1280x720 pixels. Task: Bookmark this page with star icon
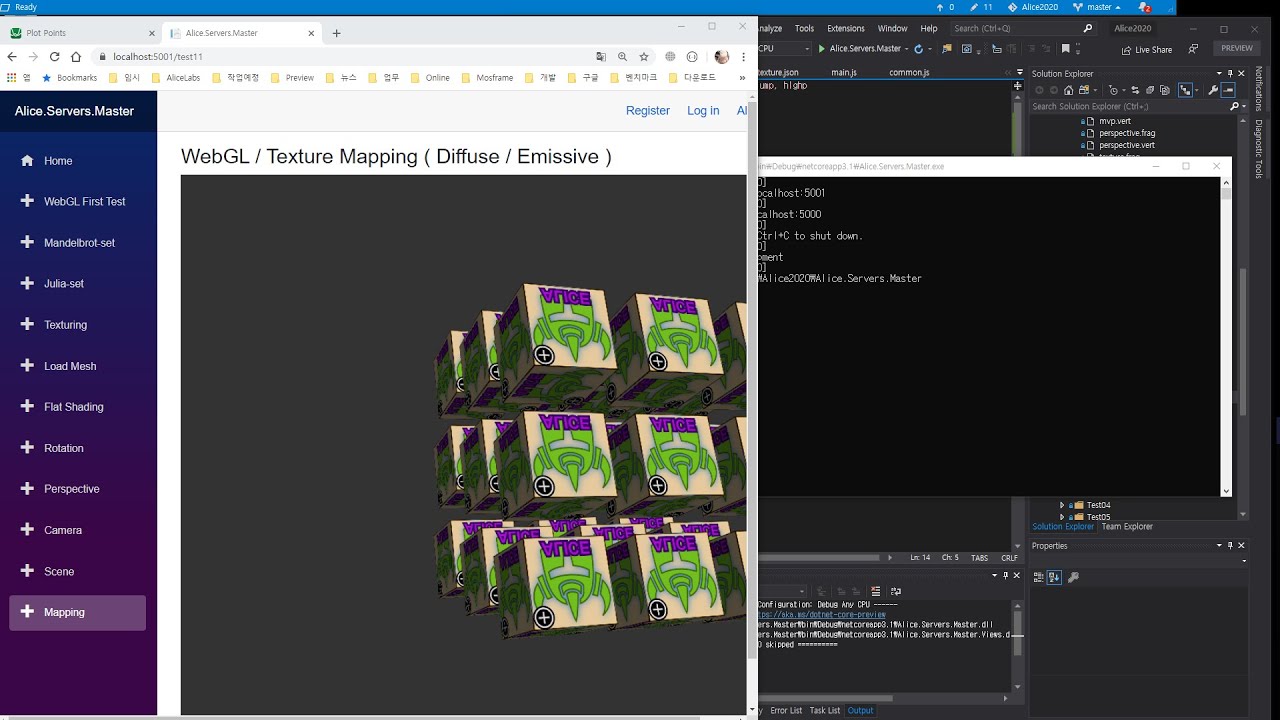(644, 57)
